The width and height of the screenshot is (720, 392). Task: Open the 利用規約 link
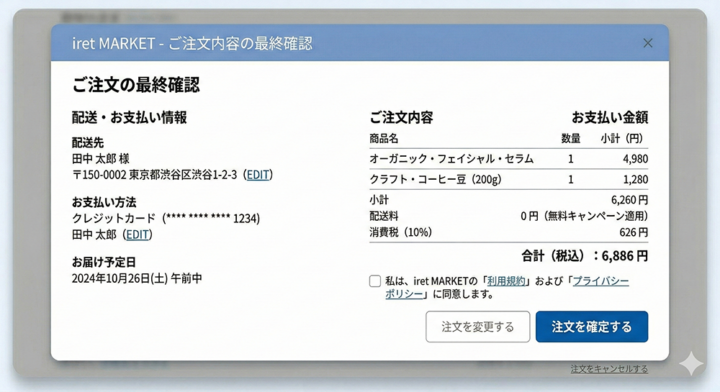click(506, 281)
